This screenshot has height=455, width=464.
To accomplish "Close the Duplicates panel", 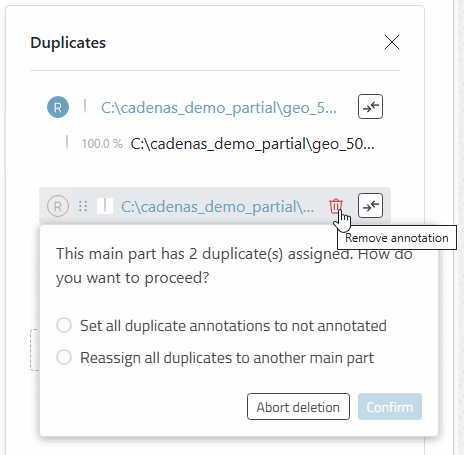I will [x=392, y=42].
